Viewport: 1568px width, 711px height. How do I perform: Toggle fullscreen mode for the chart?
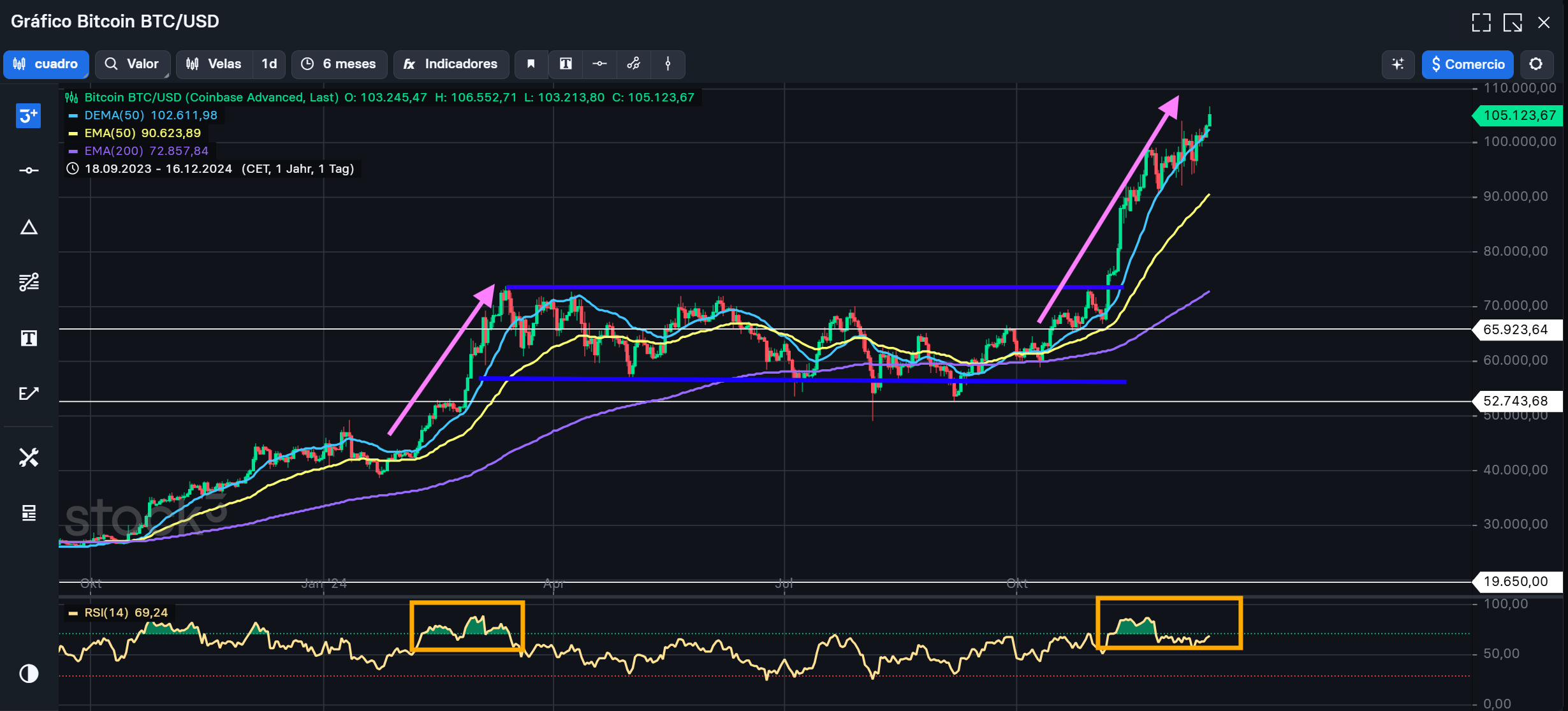1481,22
